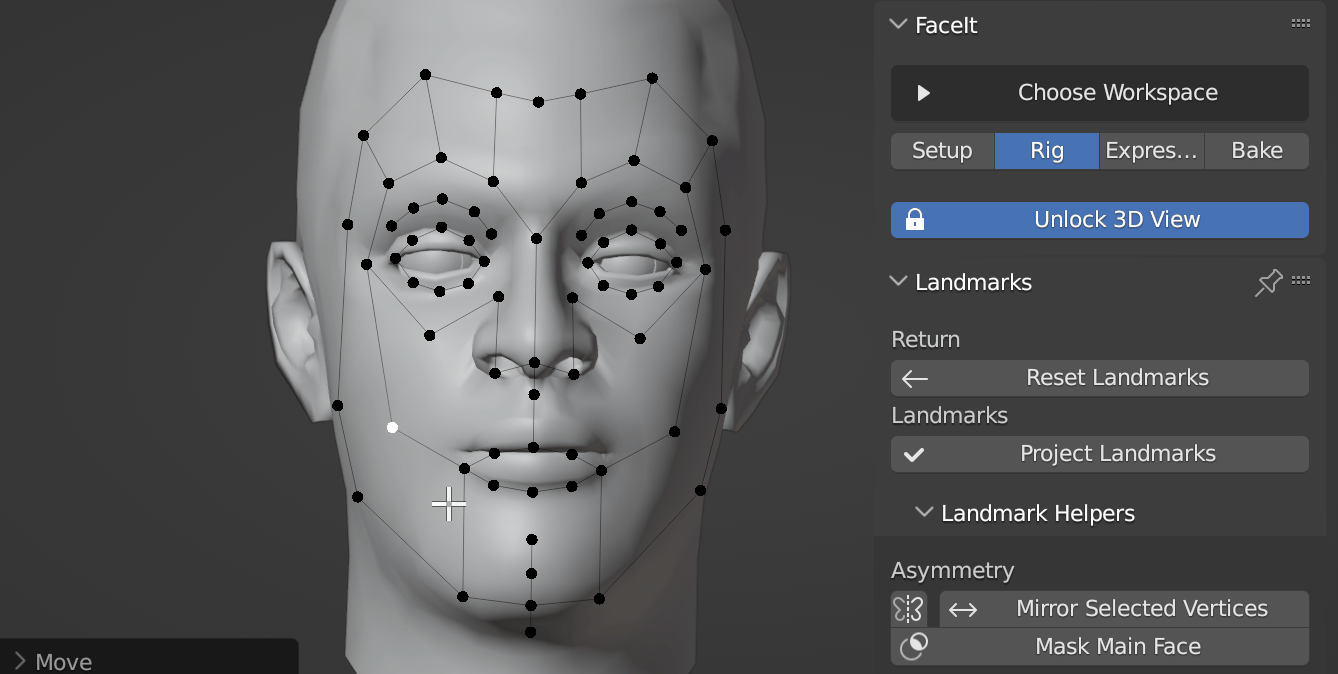This screenshot has width=1338, height=674.
Task: Pin the Landmarks panel
Action: (x=1267, y=283)
